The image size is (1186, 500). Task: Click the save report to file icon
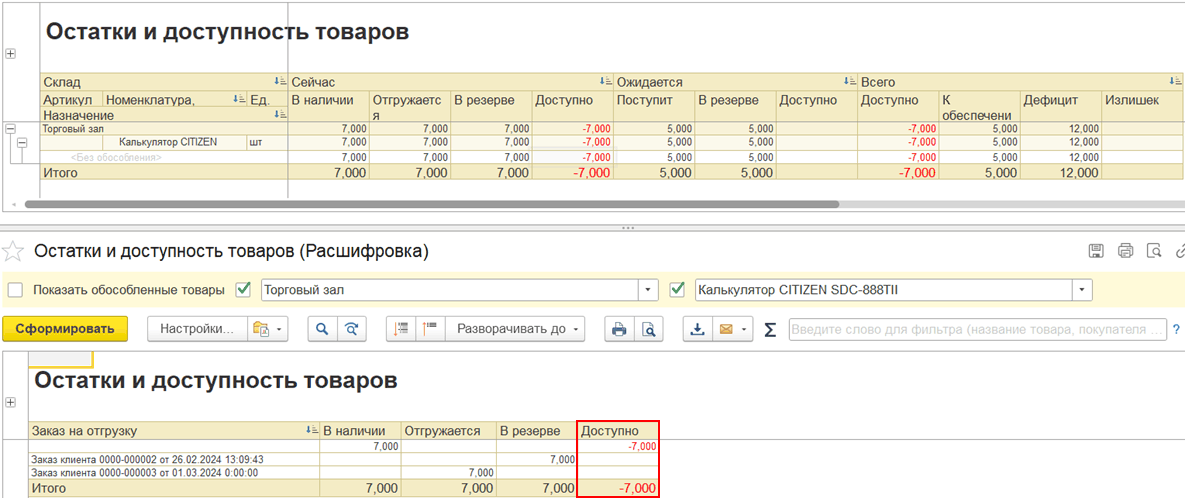[697, 329]
